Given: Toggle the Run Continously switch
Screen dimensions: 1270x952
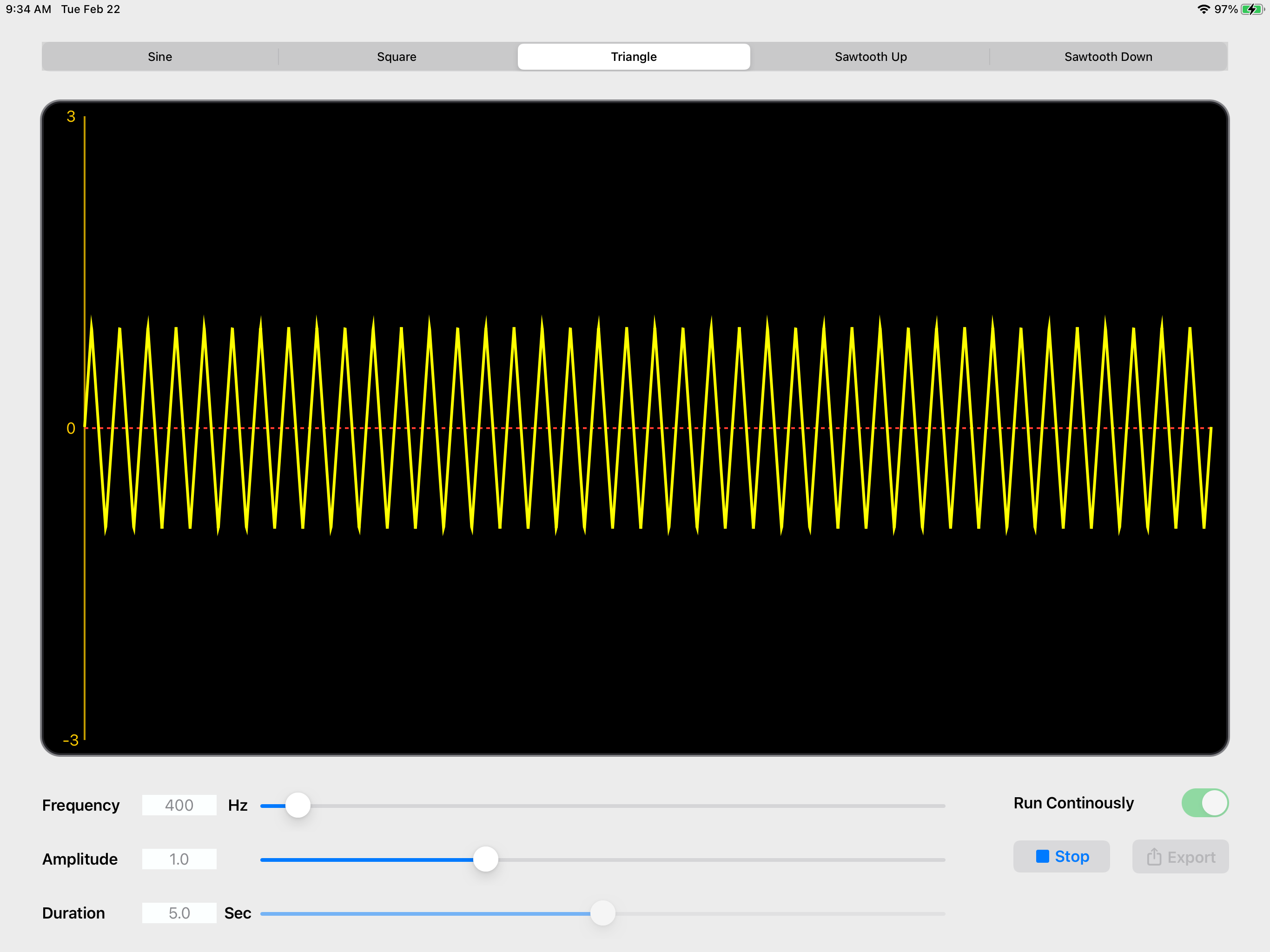Looking at the screenshot, I should coord(1204,803).
